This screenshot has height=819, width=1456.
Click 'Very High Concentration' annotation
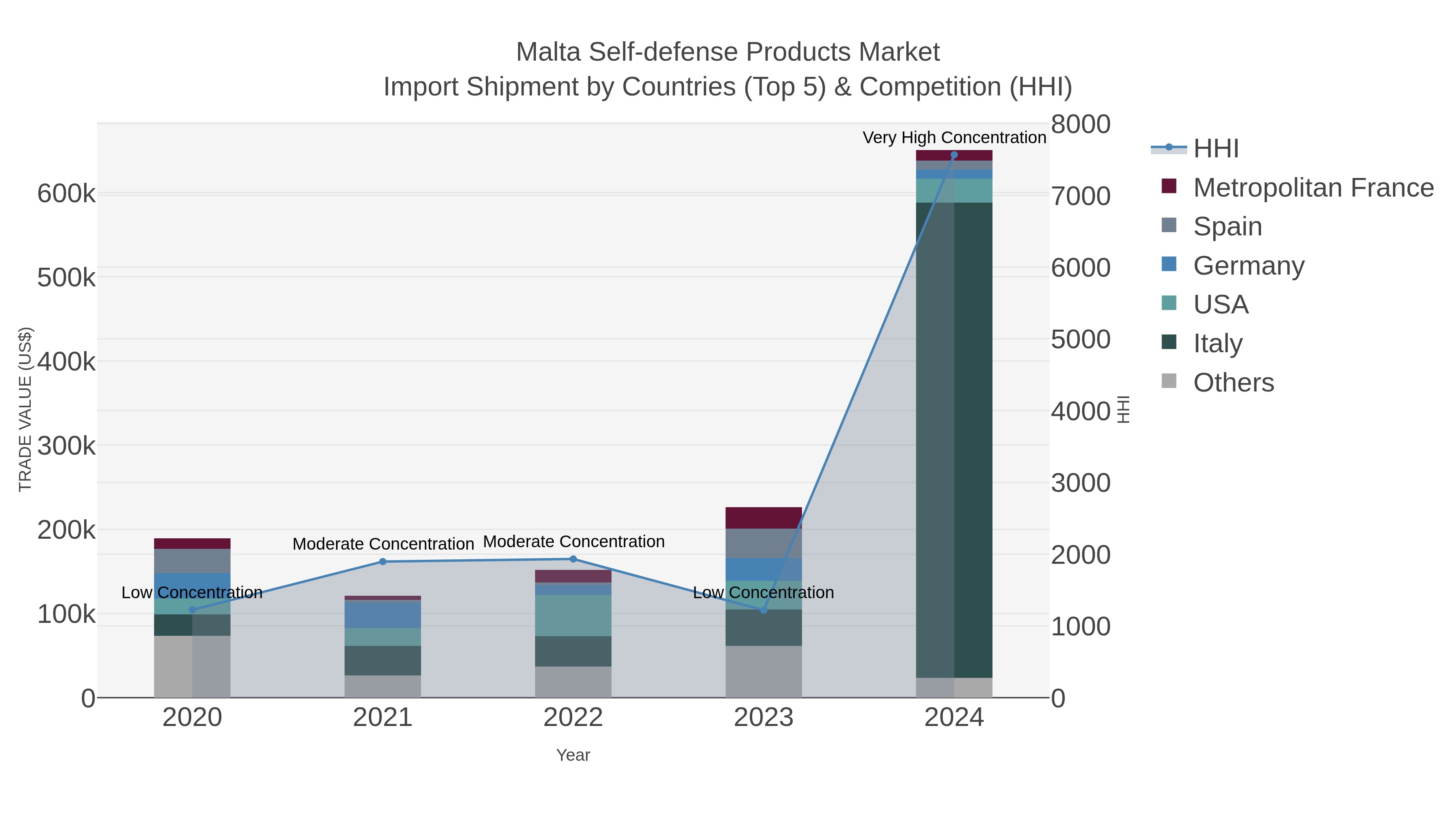coord(954,138)
